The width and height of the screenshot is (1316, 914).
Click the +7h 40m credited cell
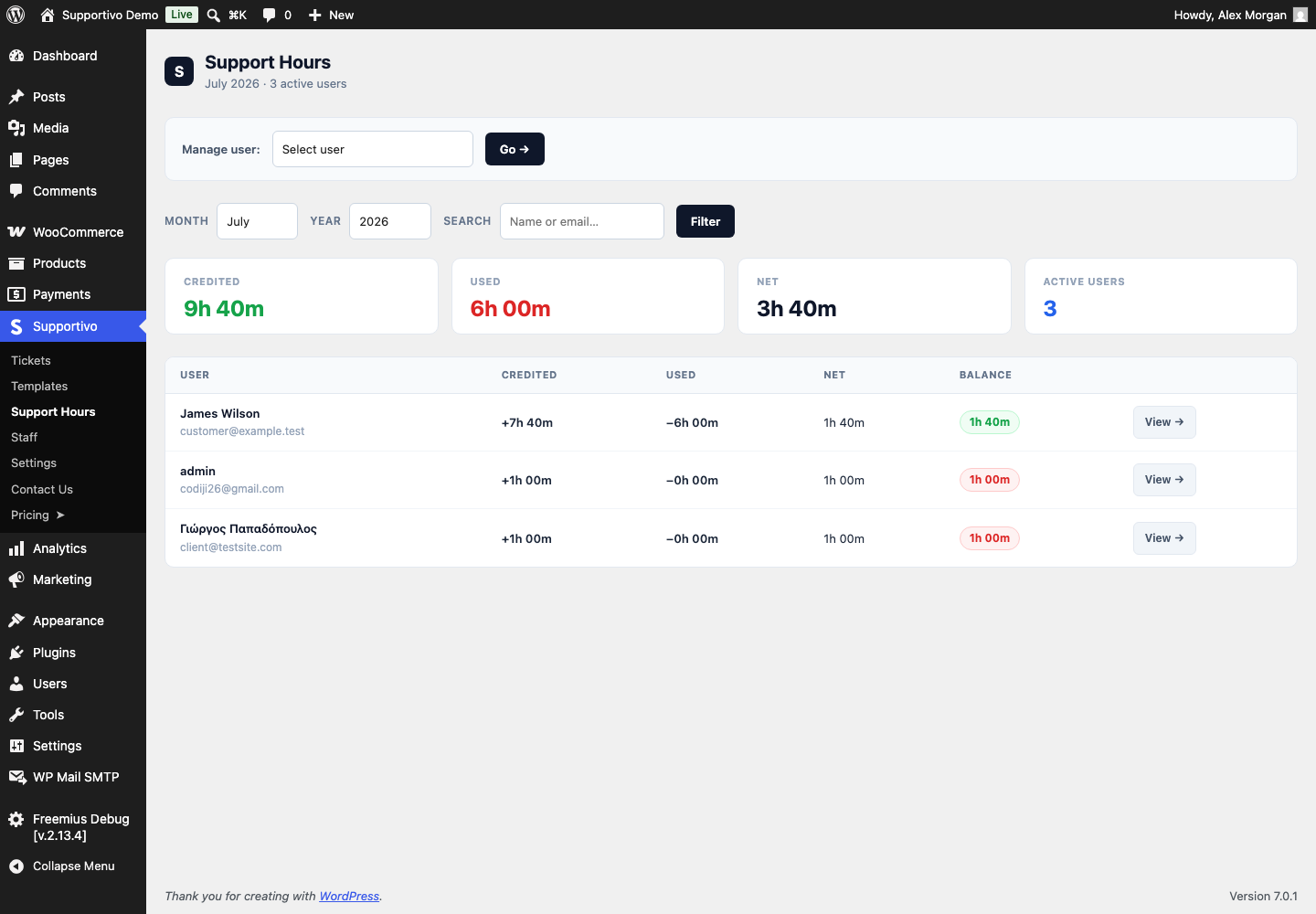click(527, 422)
